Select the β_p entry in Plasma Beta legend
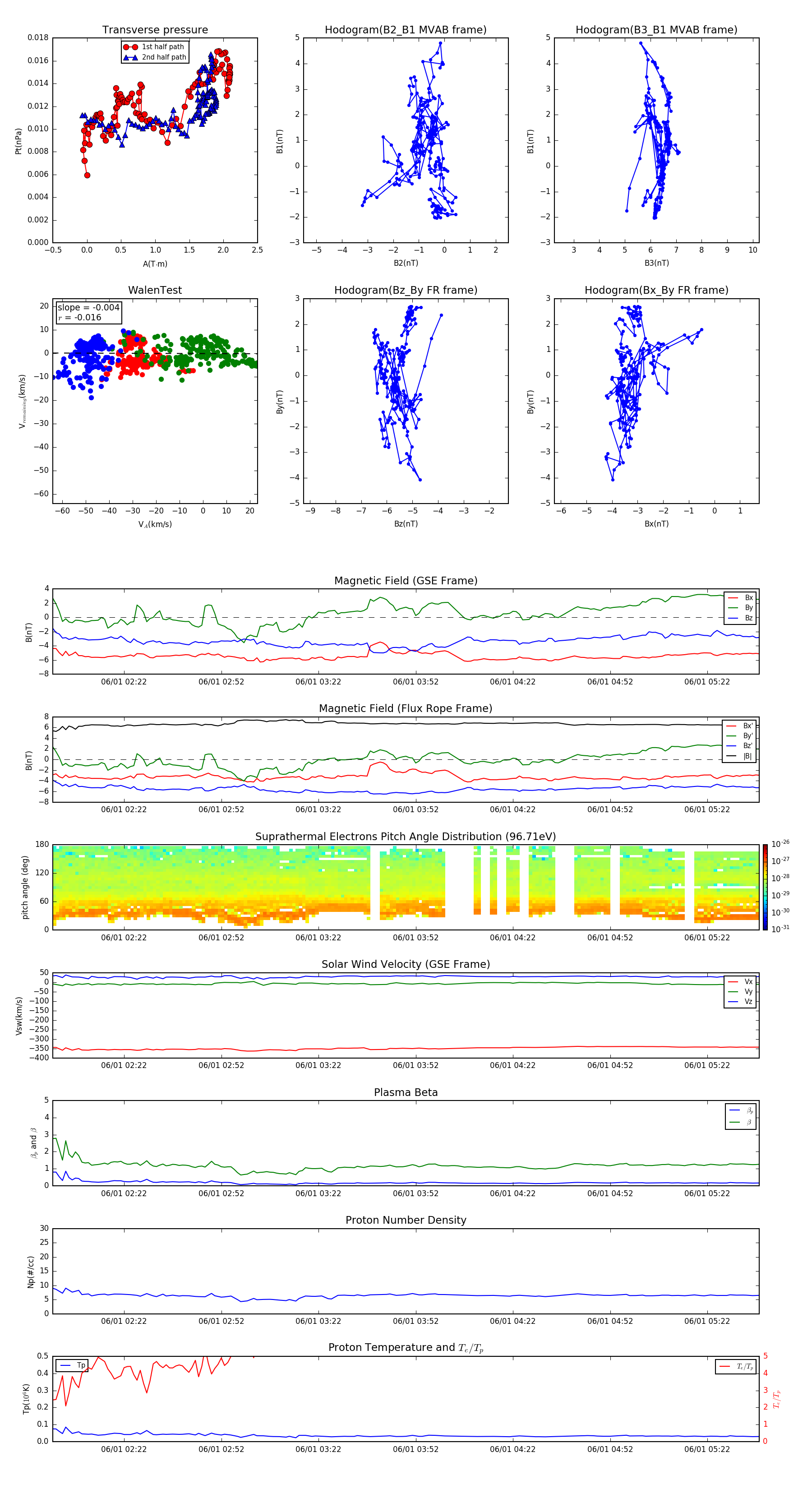This screenshot has width=812, height=1489. tap(741, 1110)
